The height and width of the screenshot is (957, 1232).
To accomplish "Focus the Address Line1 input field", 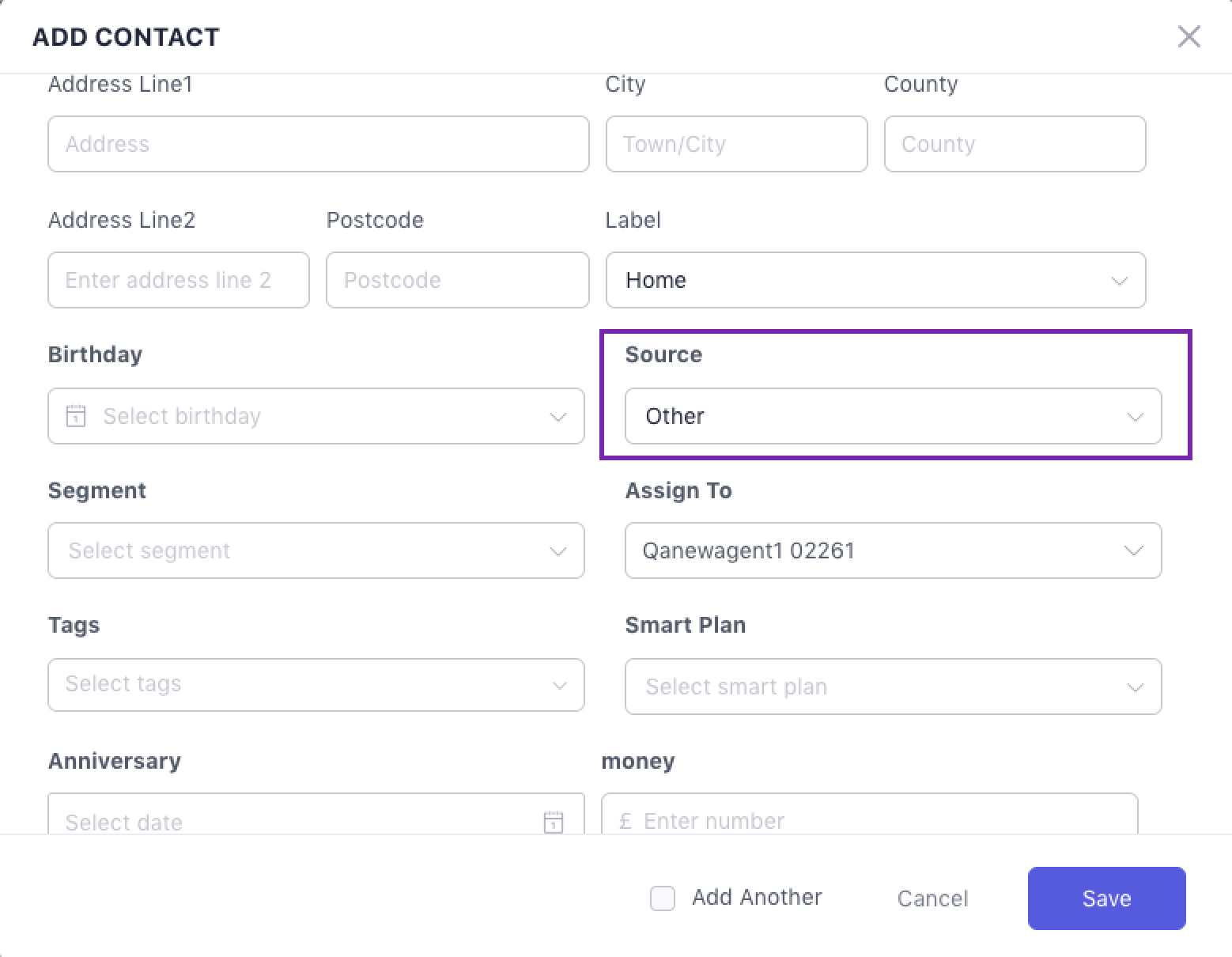I will (x=318, y=144).
